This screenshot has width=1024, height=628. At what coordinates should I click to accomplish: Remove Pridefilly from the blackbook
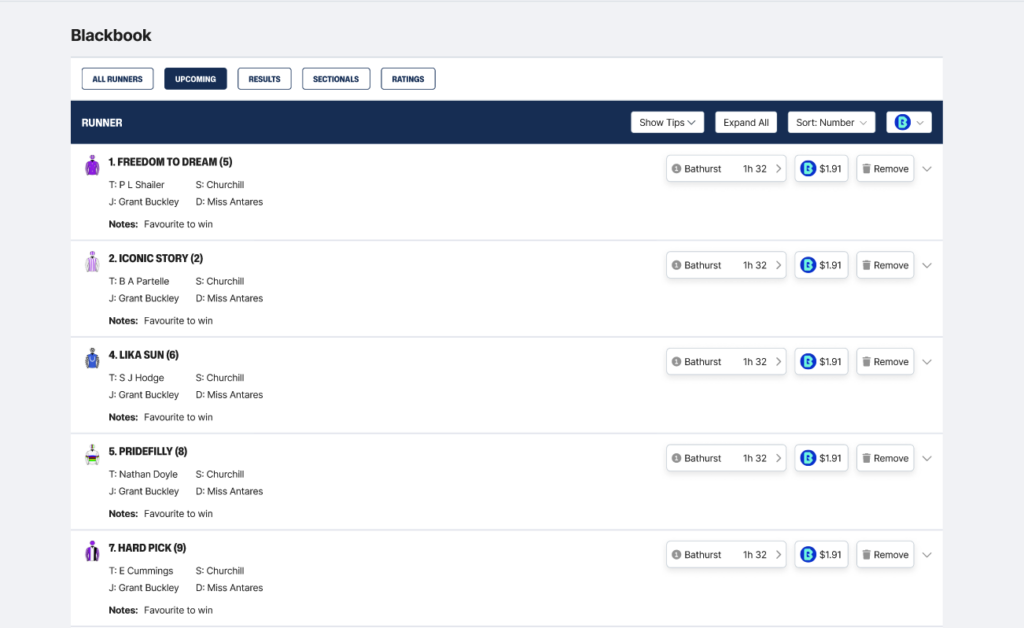[885, 459]
